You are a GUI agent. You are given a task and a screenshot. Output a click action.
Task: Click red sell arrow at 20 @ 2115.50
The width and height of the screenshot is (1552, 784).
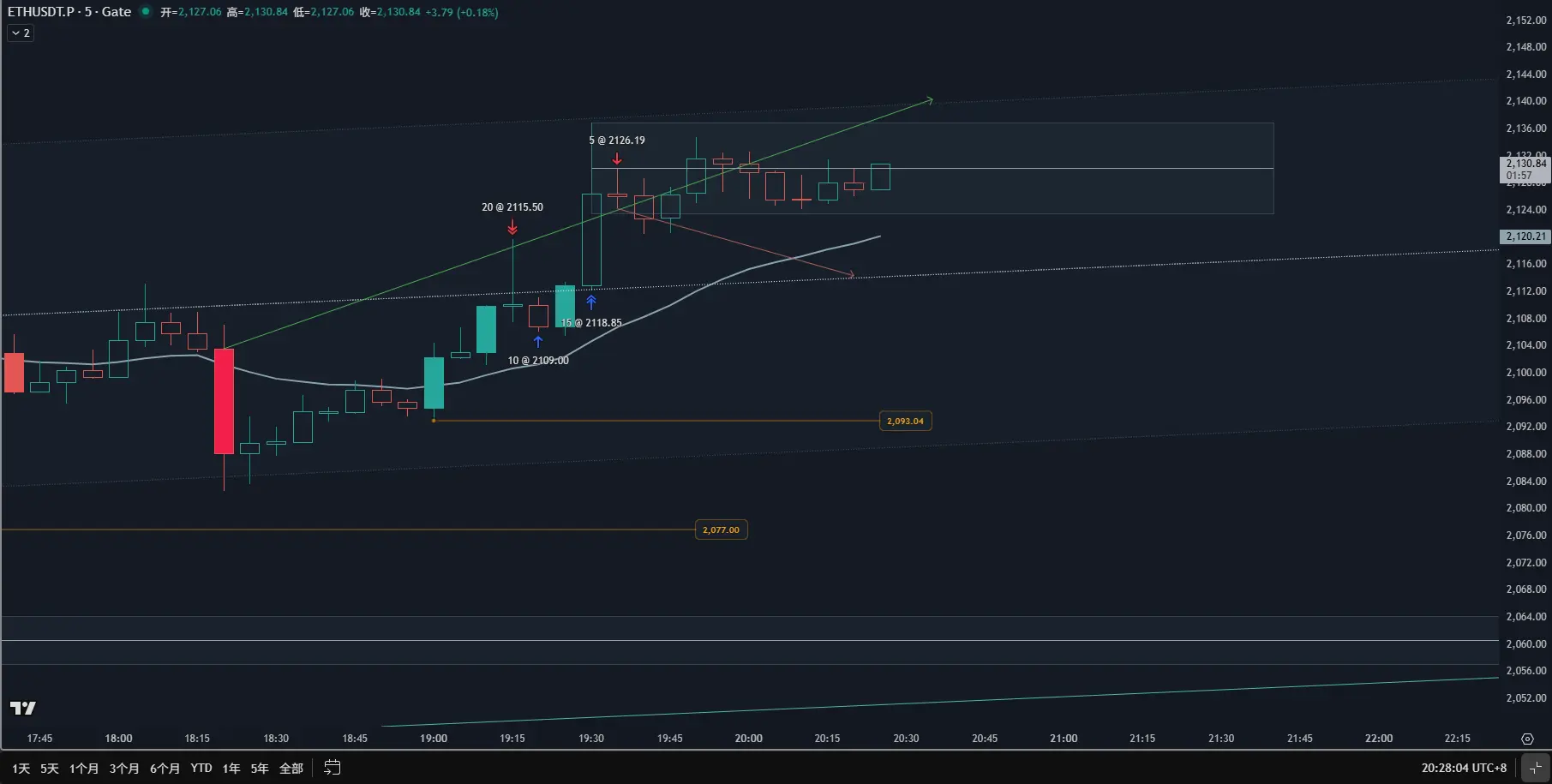pos(512,227)
